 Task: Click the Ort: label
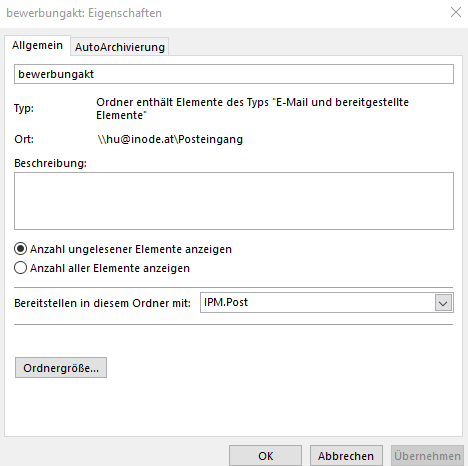pyautogui.click(x=24, y=139)
